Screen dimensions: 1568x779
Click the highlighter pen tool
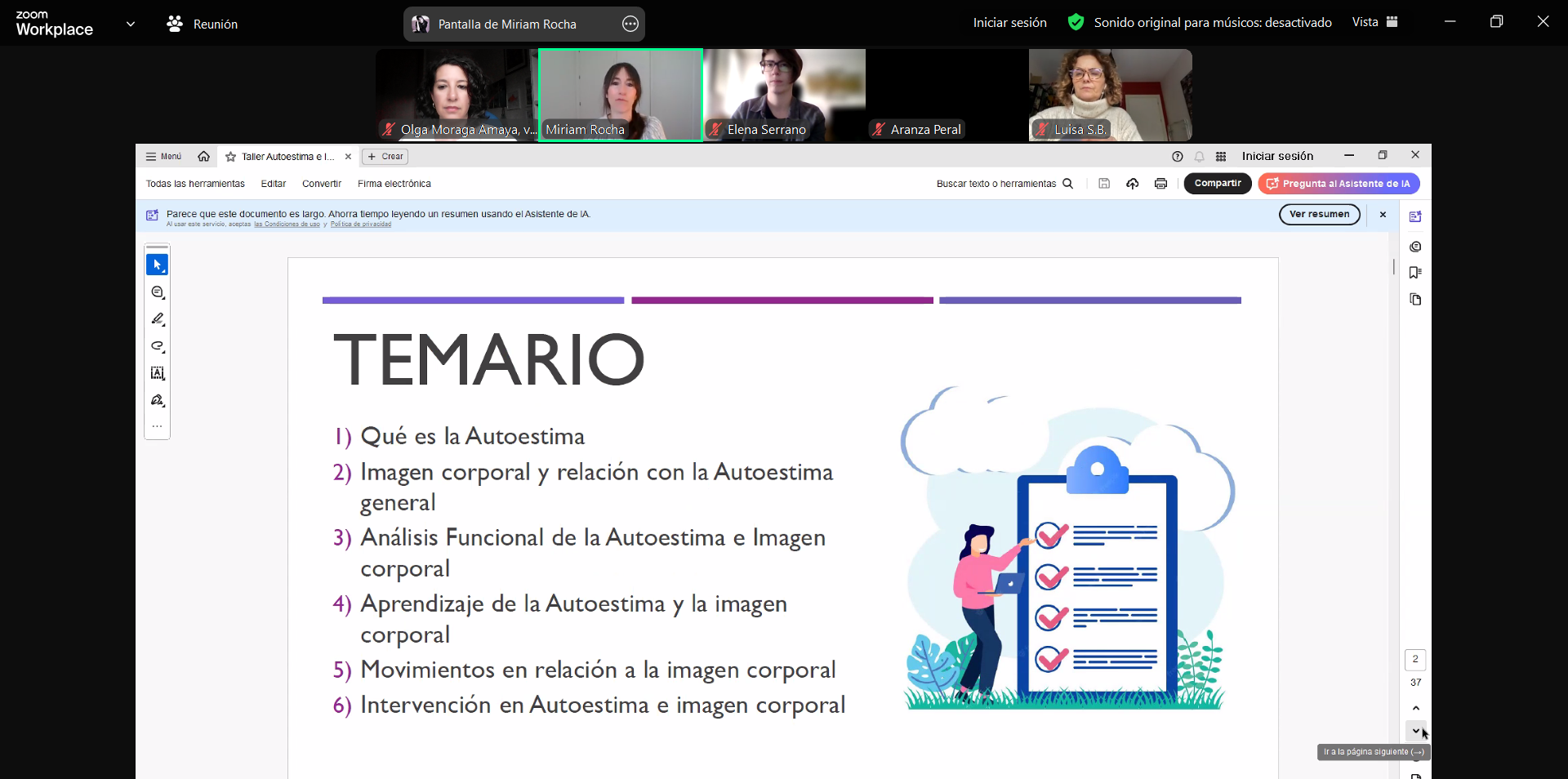(x=158, y=319)
